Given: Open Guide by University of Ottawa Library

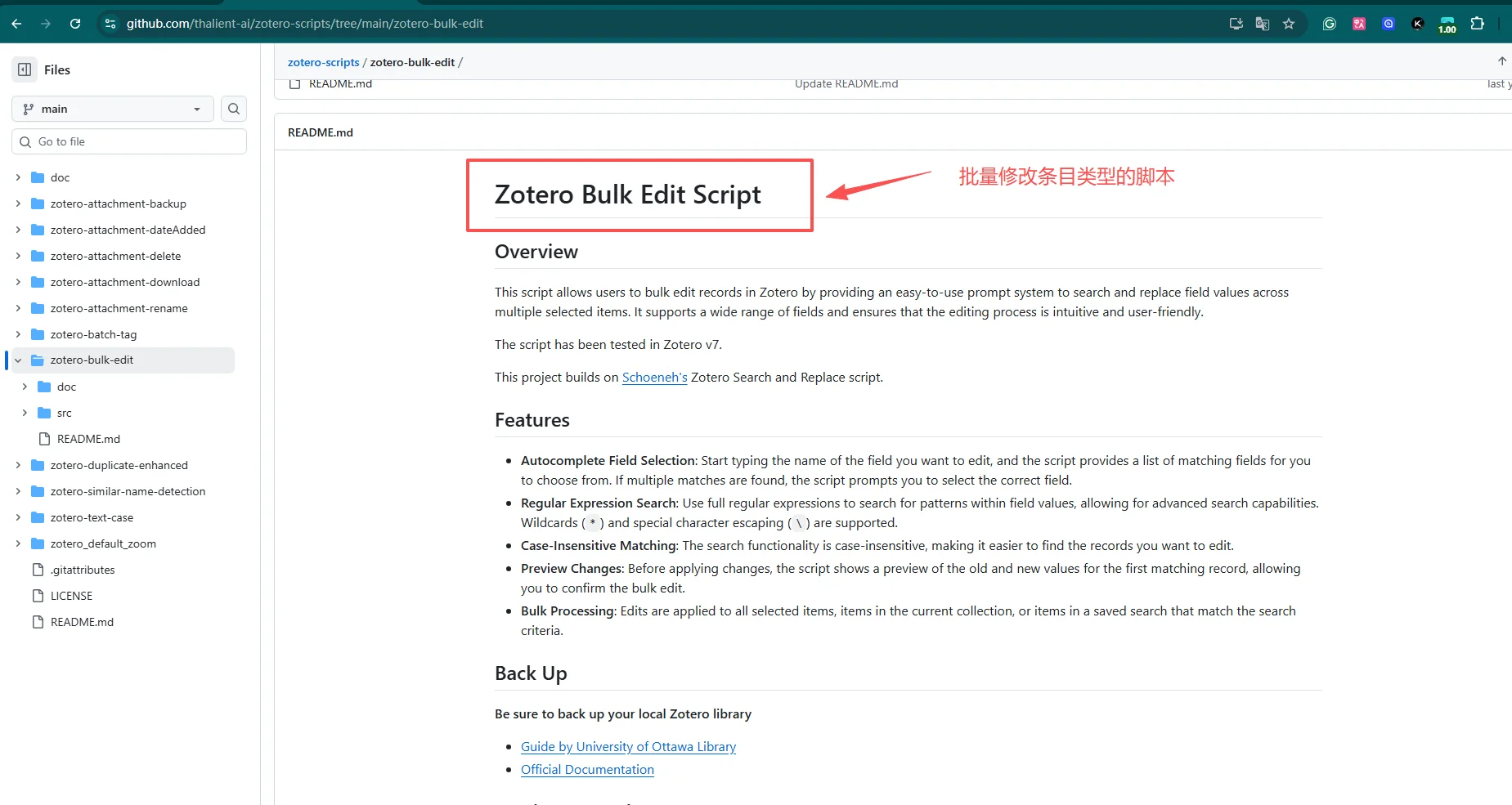Looking at the screenshot, I should click(x=627, y=746).
